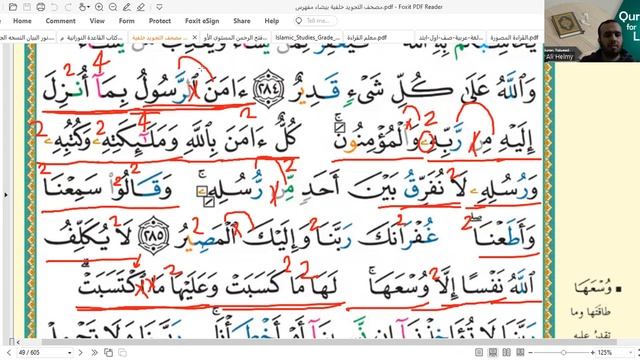Click the zoom minus button in status bar
This screenshot has width=640, height=360.
[x=530, y=352]
